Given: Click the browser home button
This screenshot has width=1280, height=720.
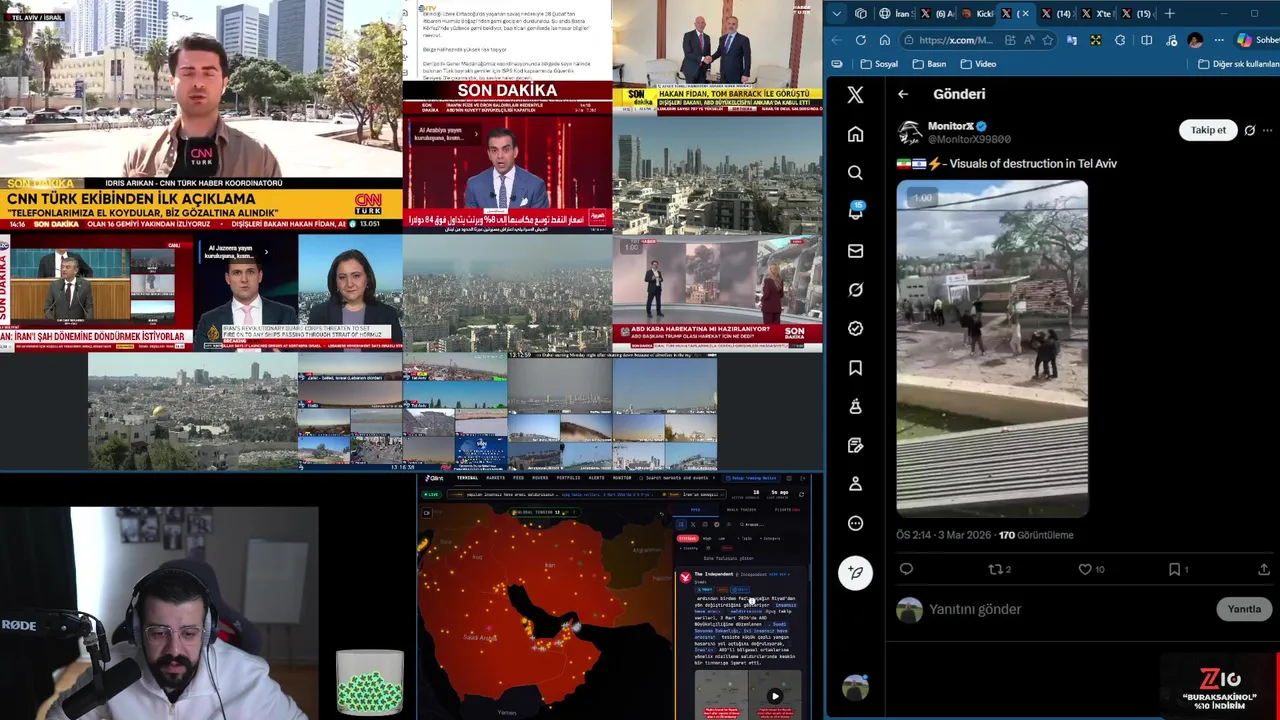Looking at the screenshot, I should 885,40.
